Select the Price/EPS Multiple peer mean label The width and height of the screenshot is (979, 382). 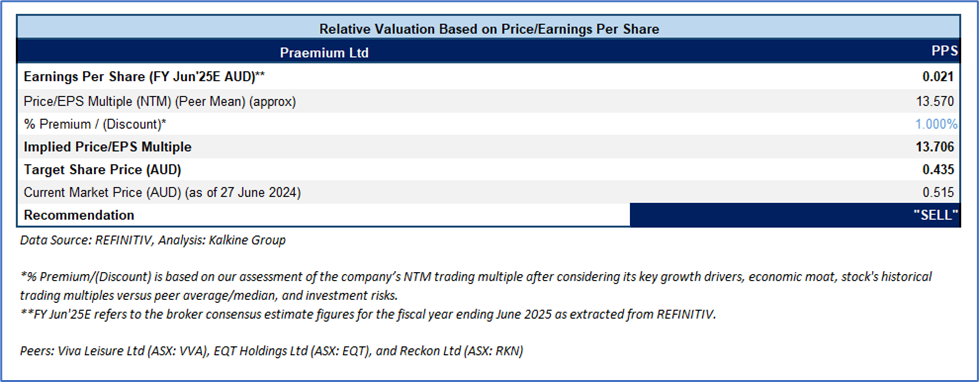tap(160, 100)
